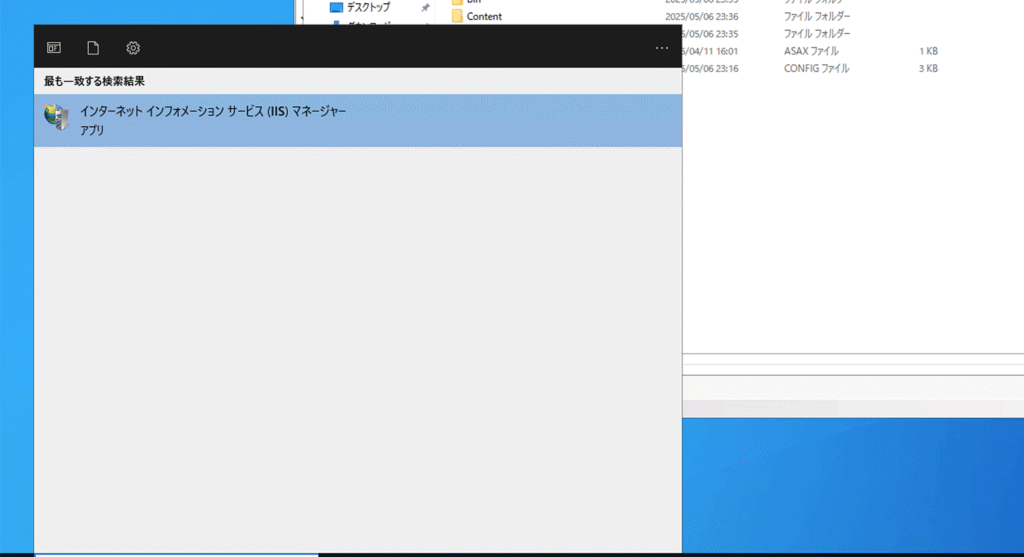The height and width of the screenshot is (557, 1024).
Task: Click the 最も一致する検索結果 header
Action: [94, 81]
